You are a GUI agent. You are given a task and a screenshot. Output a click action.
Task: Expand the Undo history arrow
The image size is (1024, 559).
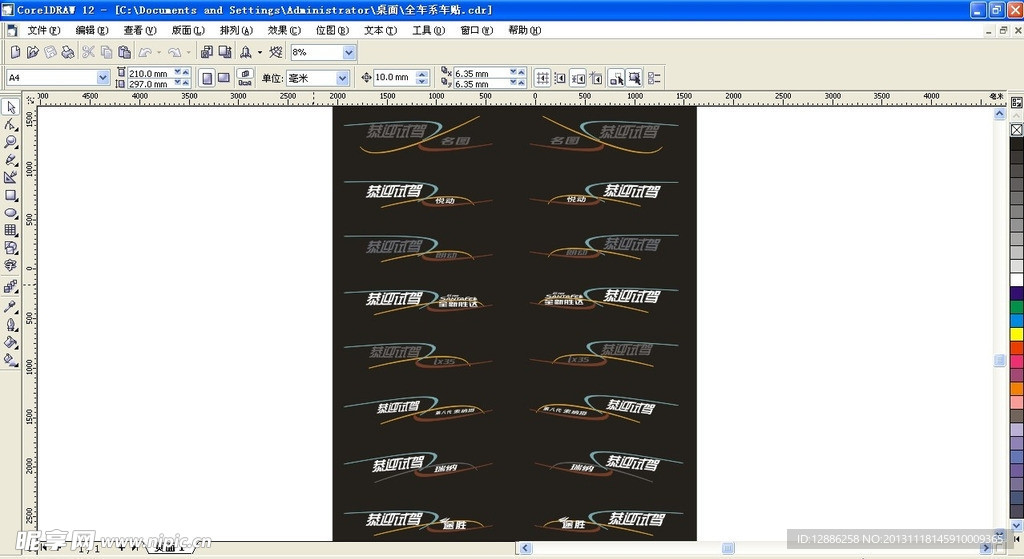point(159,52)
